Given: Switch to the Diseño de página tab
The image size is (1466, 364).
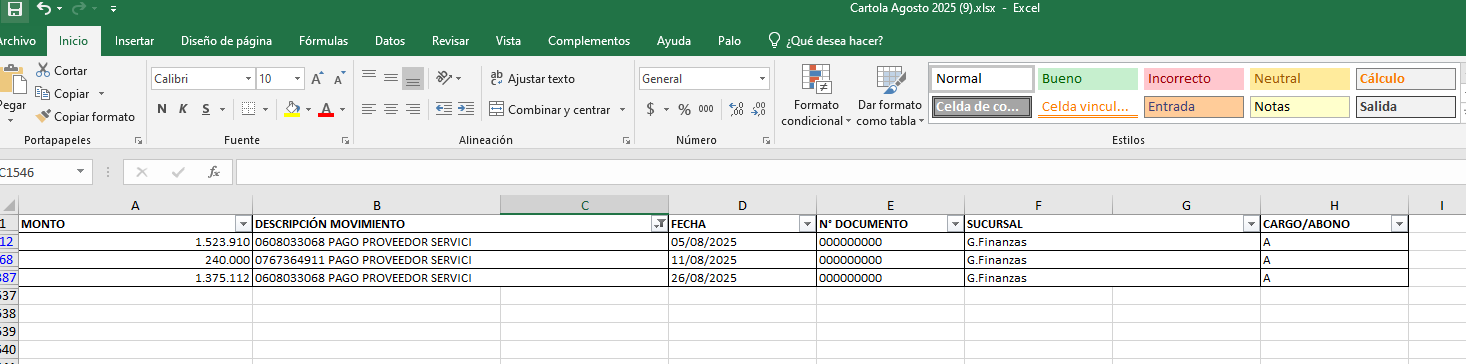Looking at the screenshot, I should point(226,41).
